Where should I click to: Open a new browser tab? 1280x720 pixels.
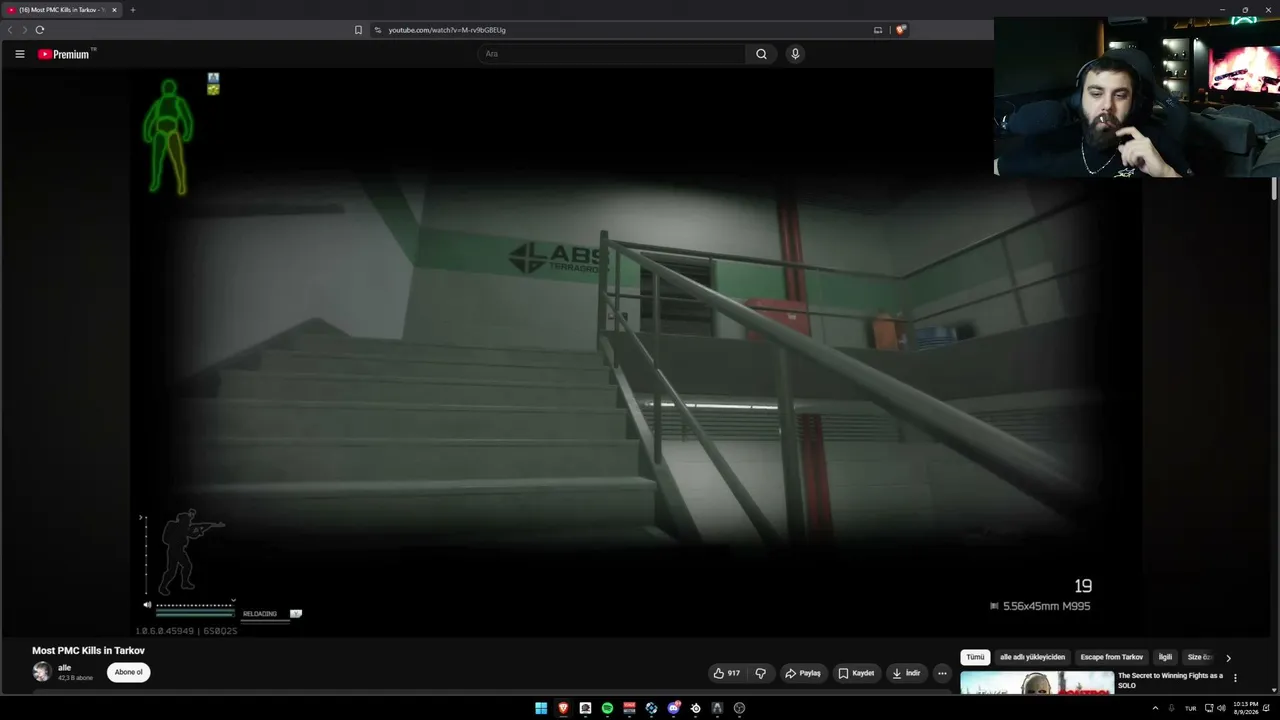point(132,10)
